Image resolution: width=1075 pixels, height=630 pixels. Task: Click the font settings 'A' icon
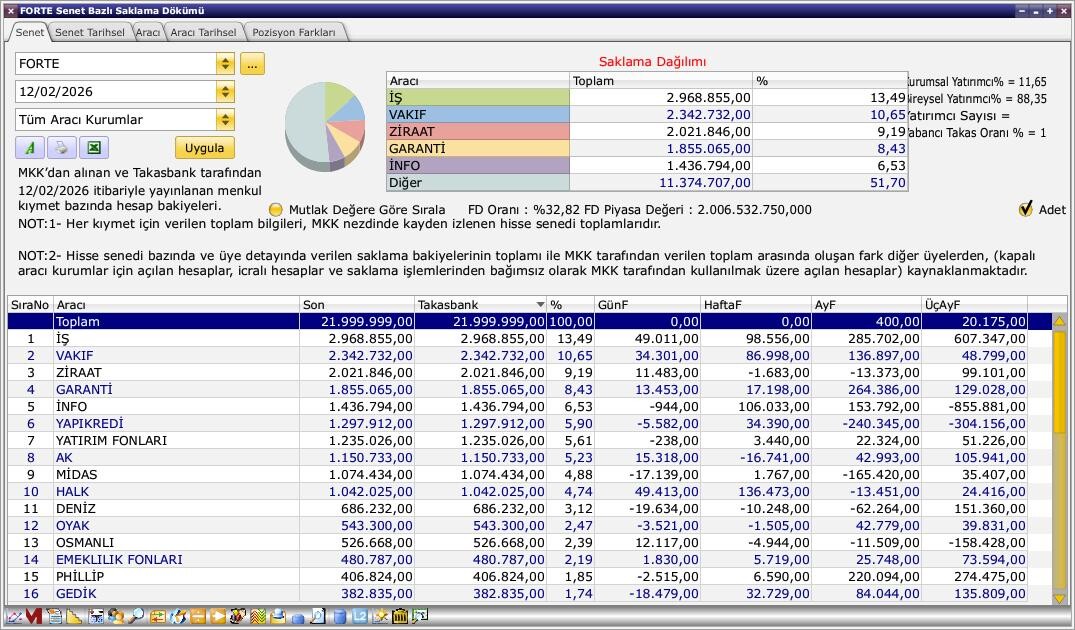[x=29, y=148]
